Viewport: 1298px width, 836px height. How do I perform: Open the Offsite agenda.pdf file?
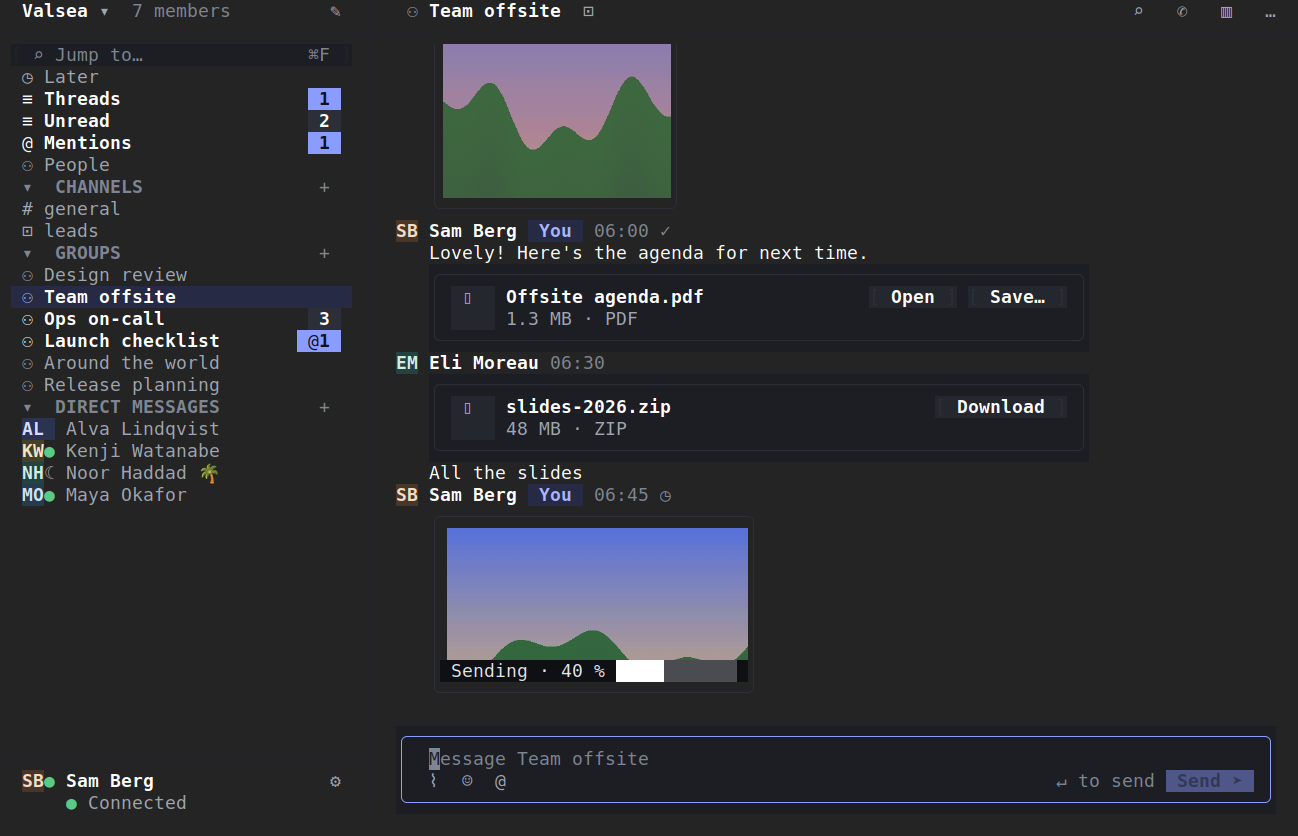point(912,297)
